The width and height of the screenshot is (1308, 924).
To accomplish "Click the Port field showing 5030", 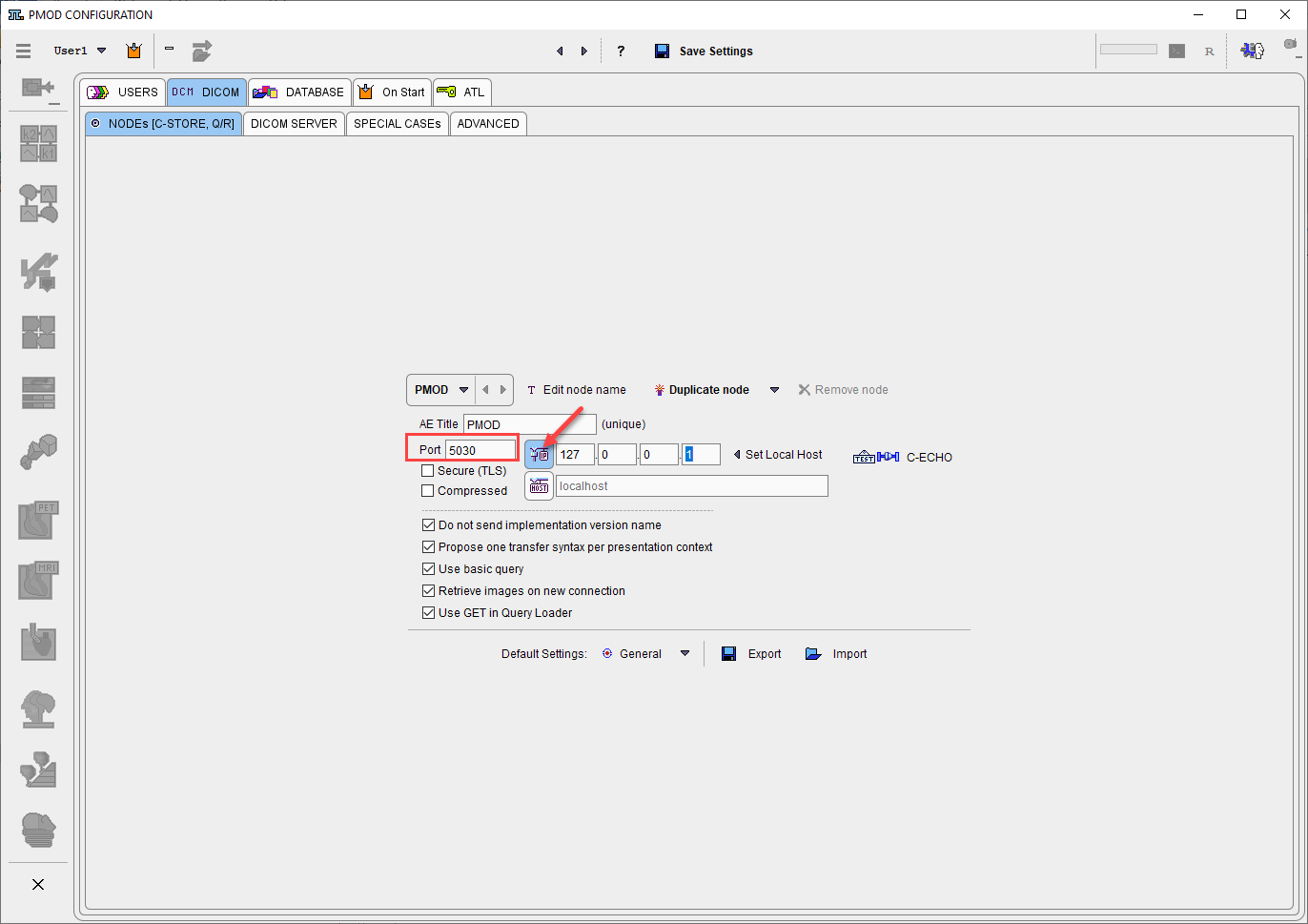I will click(x=480, y=450).
